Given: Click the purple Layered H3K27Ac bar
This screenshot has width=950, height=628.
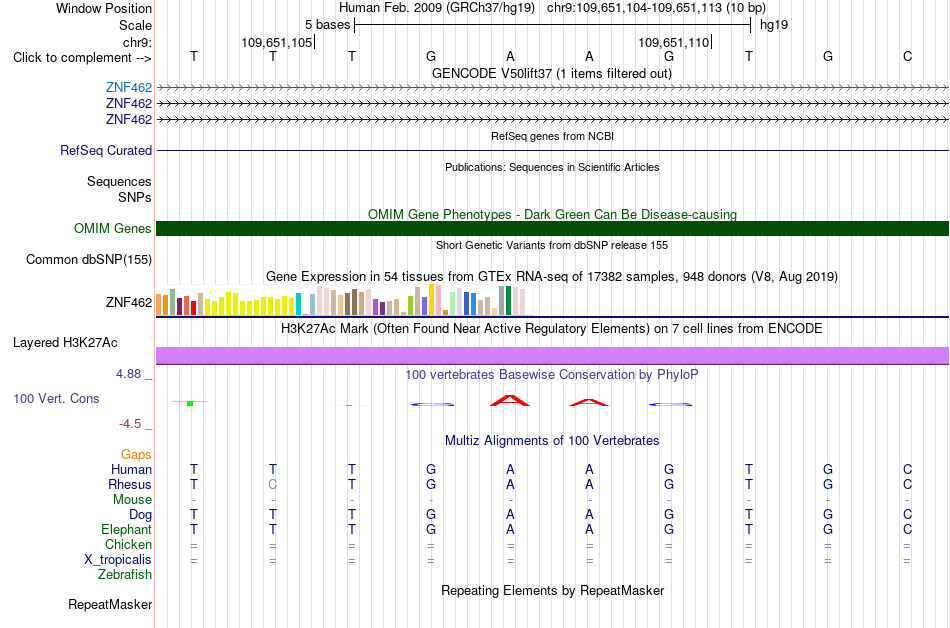Looking at the screenshot, I should click(552, 355).
